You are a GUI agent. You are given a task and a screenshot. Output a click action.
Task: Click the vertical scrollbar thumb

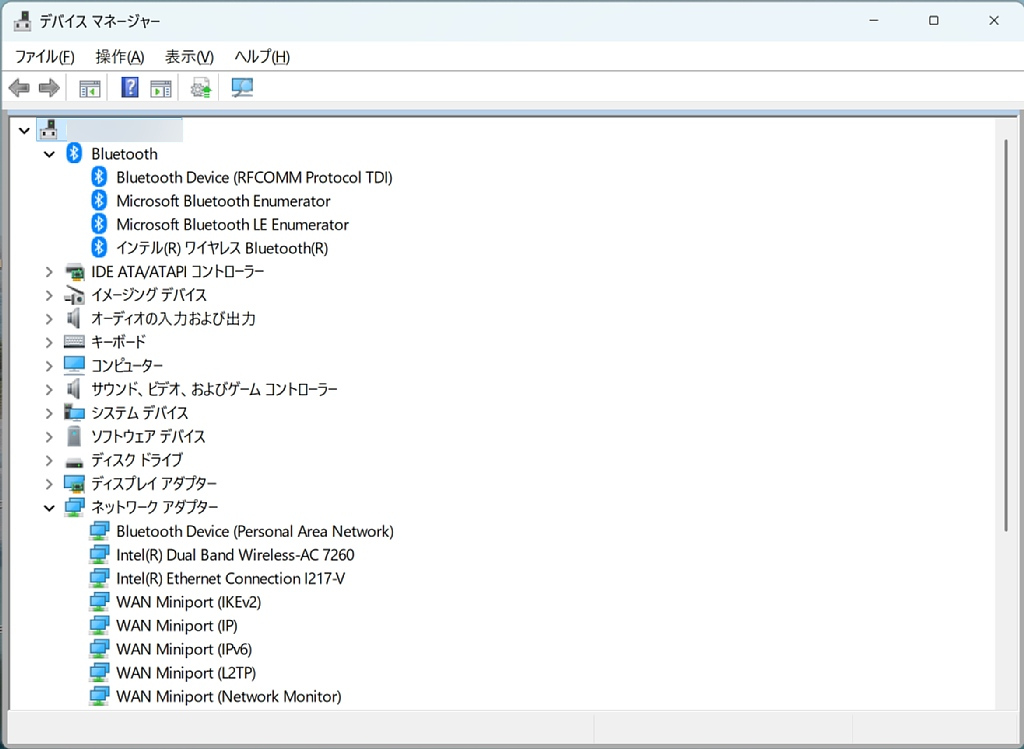[x=1006, y=335]
